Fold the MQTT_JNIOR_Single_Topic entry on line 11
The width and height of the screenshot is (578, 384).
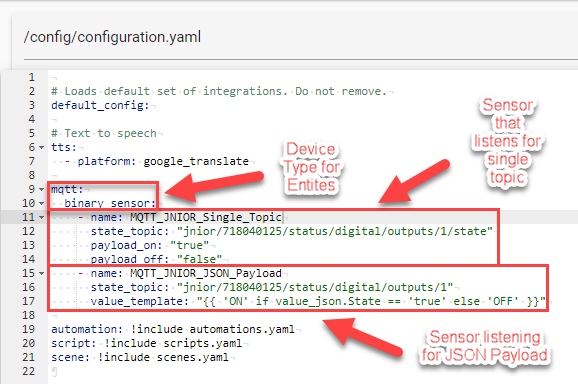tap(42, 217)
